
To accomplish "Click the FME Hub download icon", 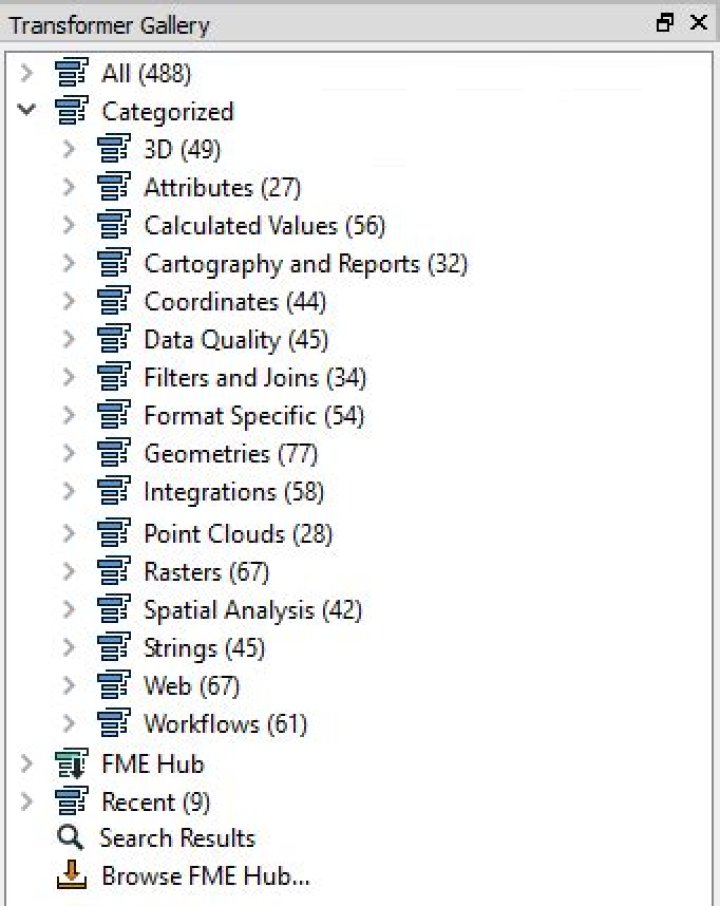I will [72, 764].
